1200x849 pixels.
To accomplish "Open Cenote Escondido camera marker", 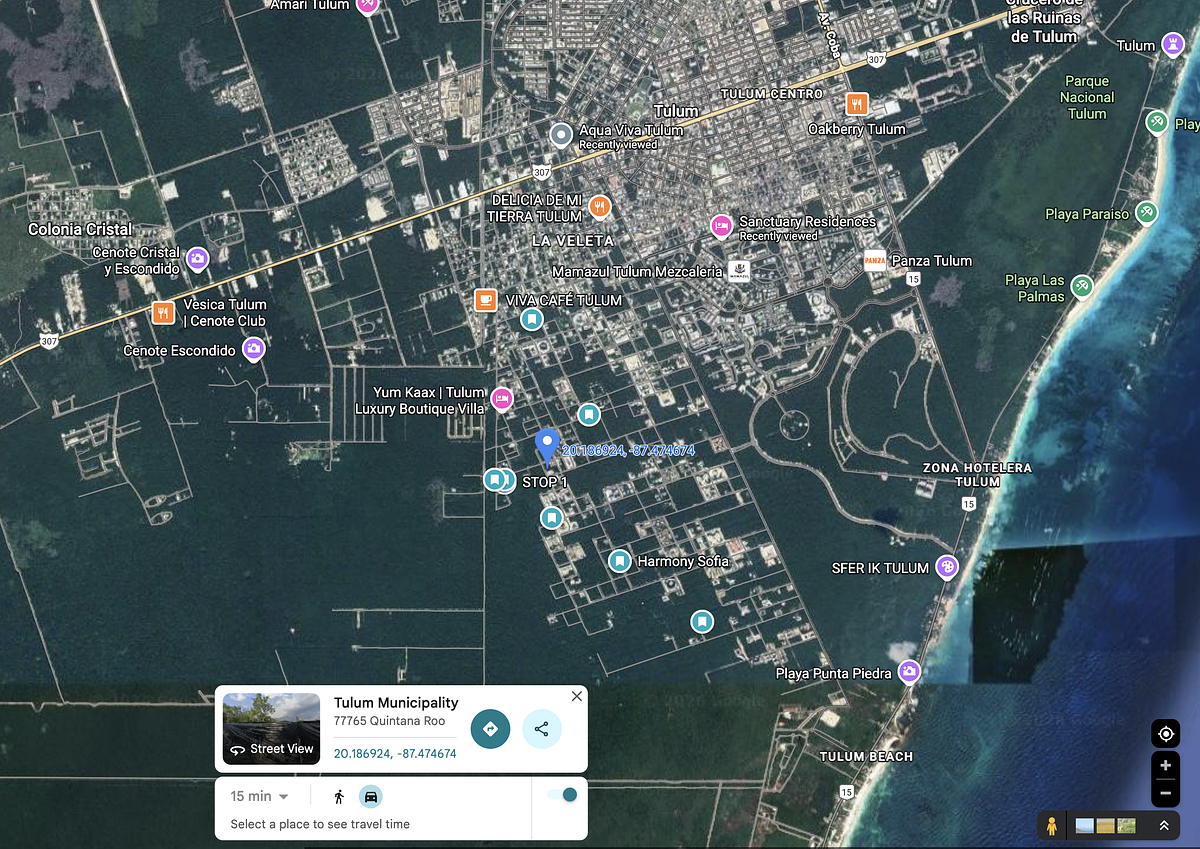I will (x=254, y=349).
